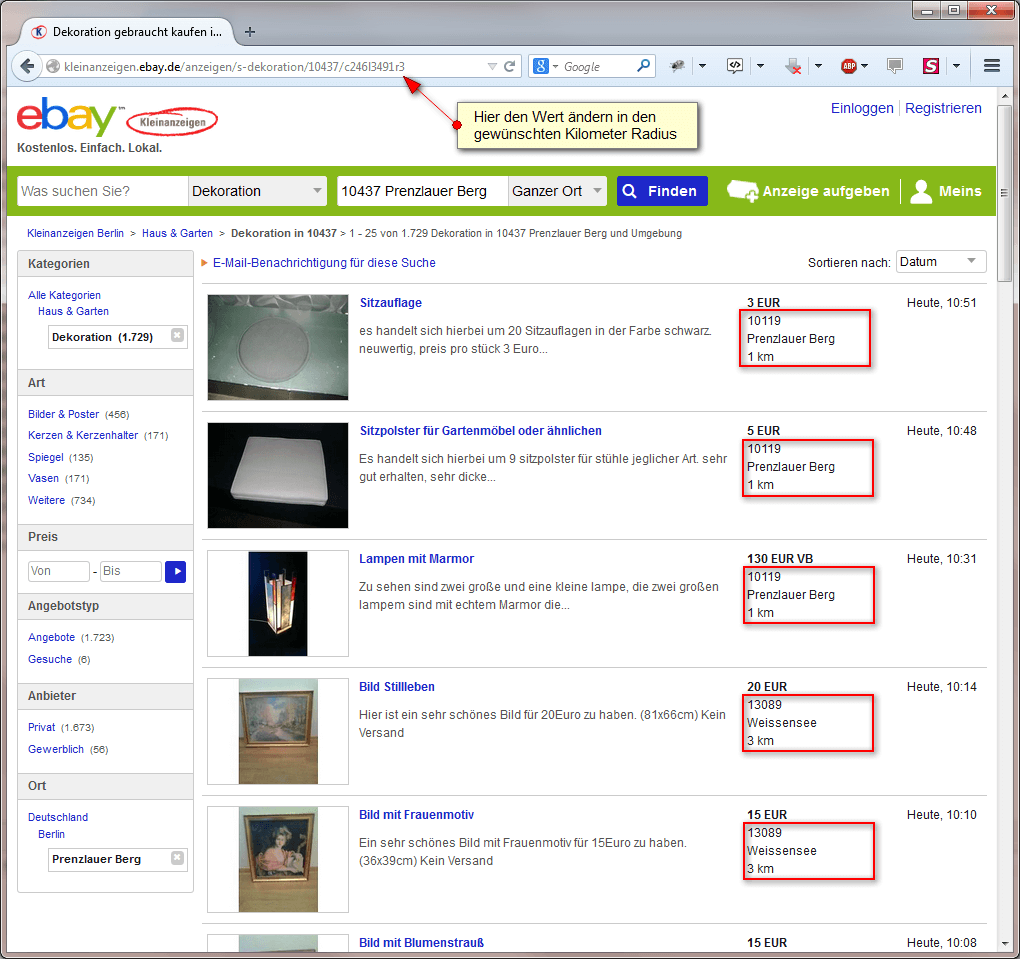Click the Firefox globe site identity icon

53,66
